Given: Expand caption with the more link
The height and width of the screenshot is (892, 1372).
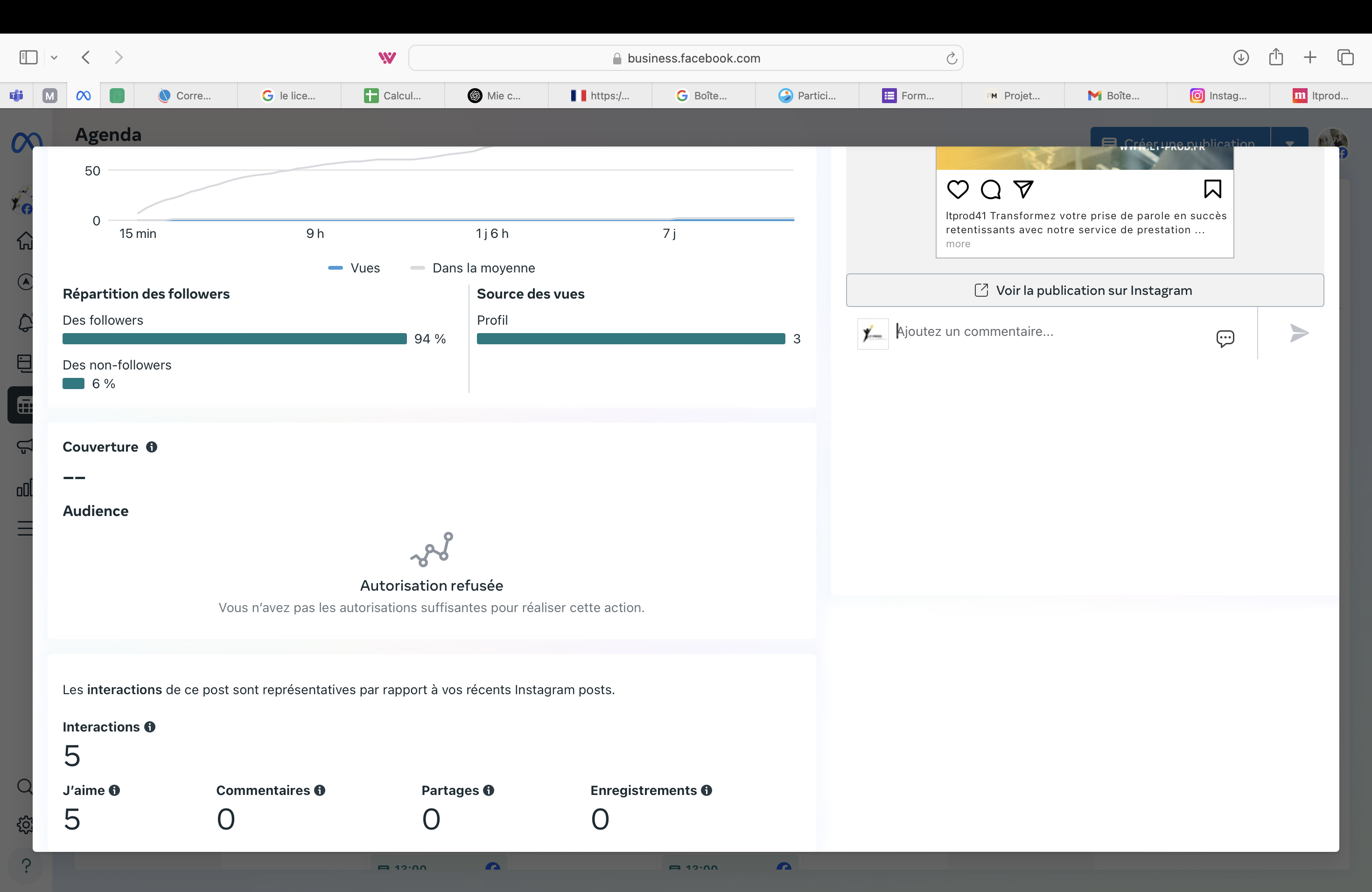Looking at the screenshot, I should tap(958, 244).
